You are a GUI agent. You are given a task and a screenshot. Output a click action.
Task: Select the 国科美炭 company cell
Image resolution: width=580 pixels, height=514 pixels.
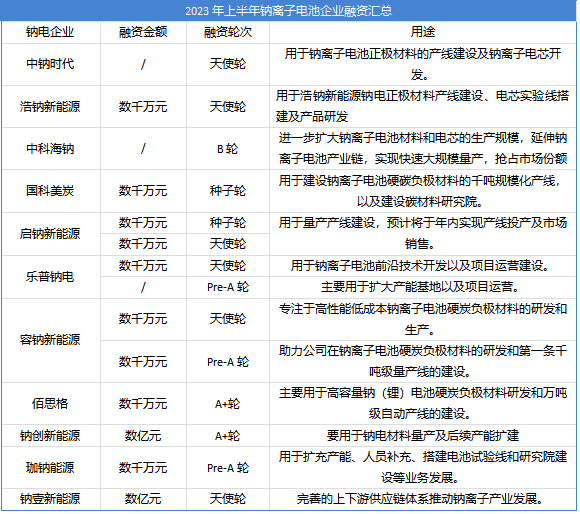[50, 191]
